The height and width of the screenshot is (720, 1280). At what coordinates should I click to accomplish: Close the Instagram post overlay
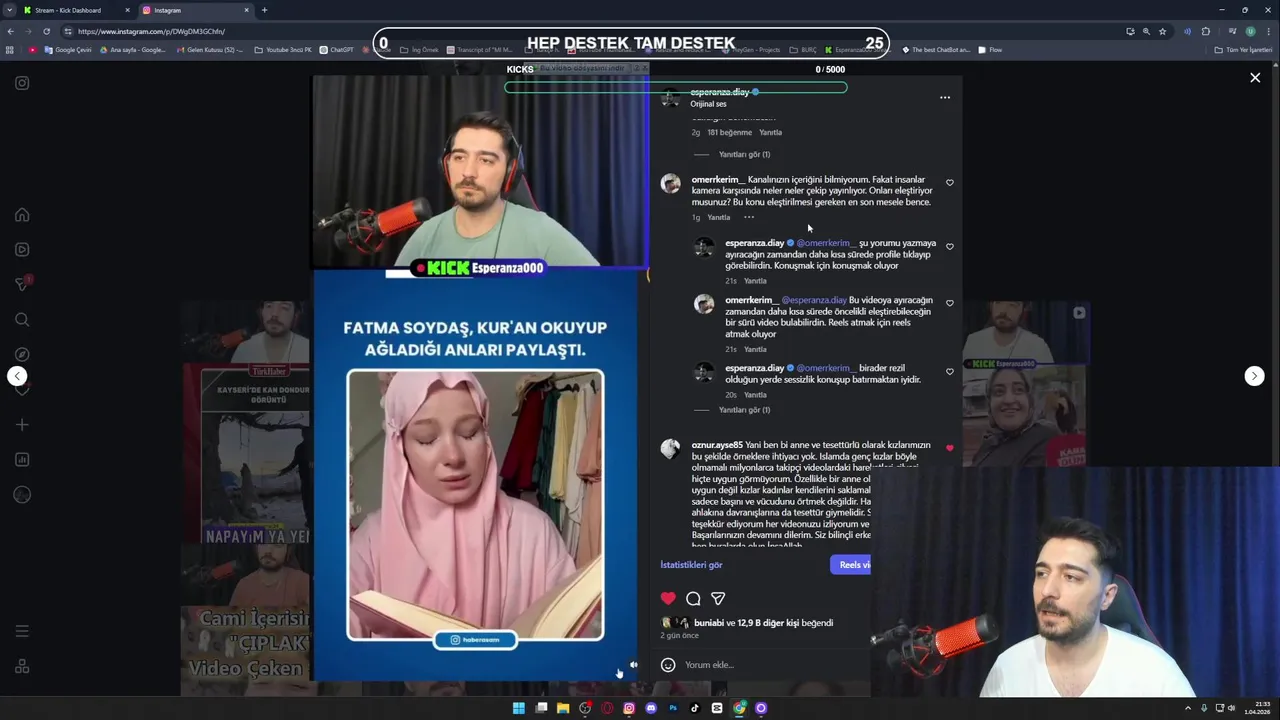tap(1255, 78)
